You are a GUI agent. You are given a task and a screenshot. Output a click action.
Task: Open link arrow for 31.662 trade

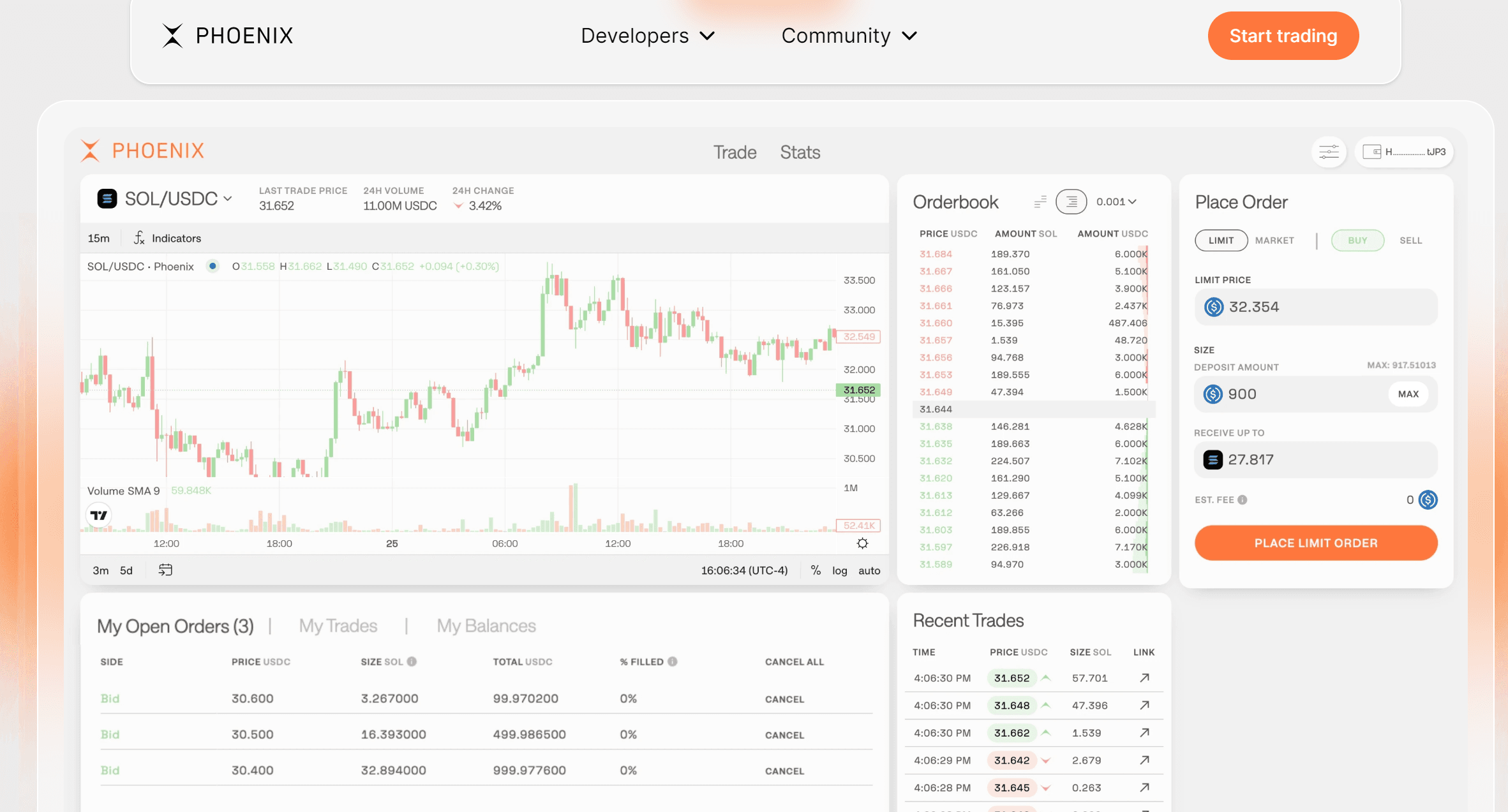coord(1144,732)
